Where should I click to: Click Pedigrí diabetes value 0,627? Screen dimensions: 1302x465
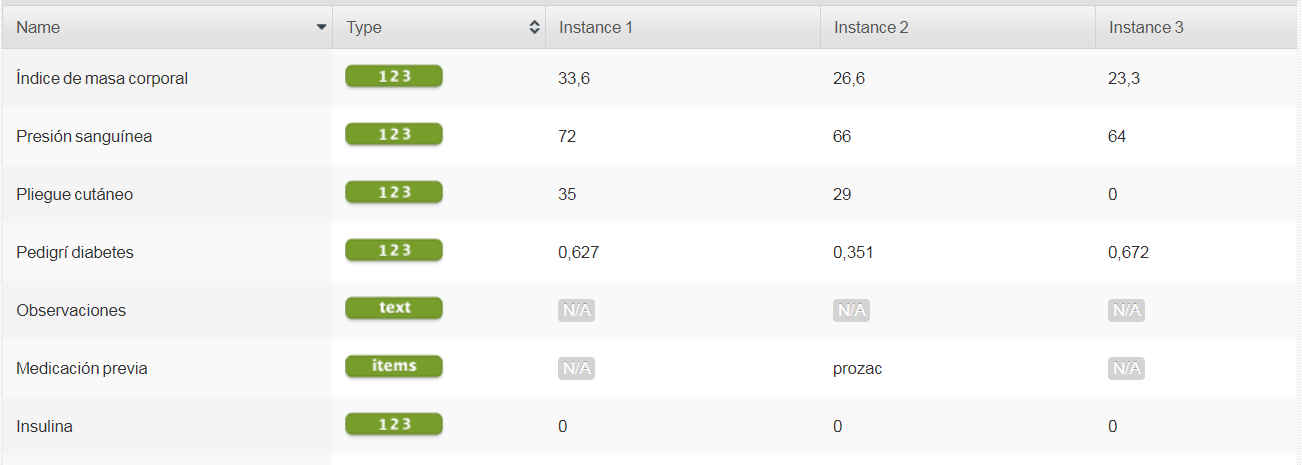(578, 252)
